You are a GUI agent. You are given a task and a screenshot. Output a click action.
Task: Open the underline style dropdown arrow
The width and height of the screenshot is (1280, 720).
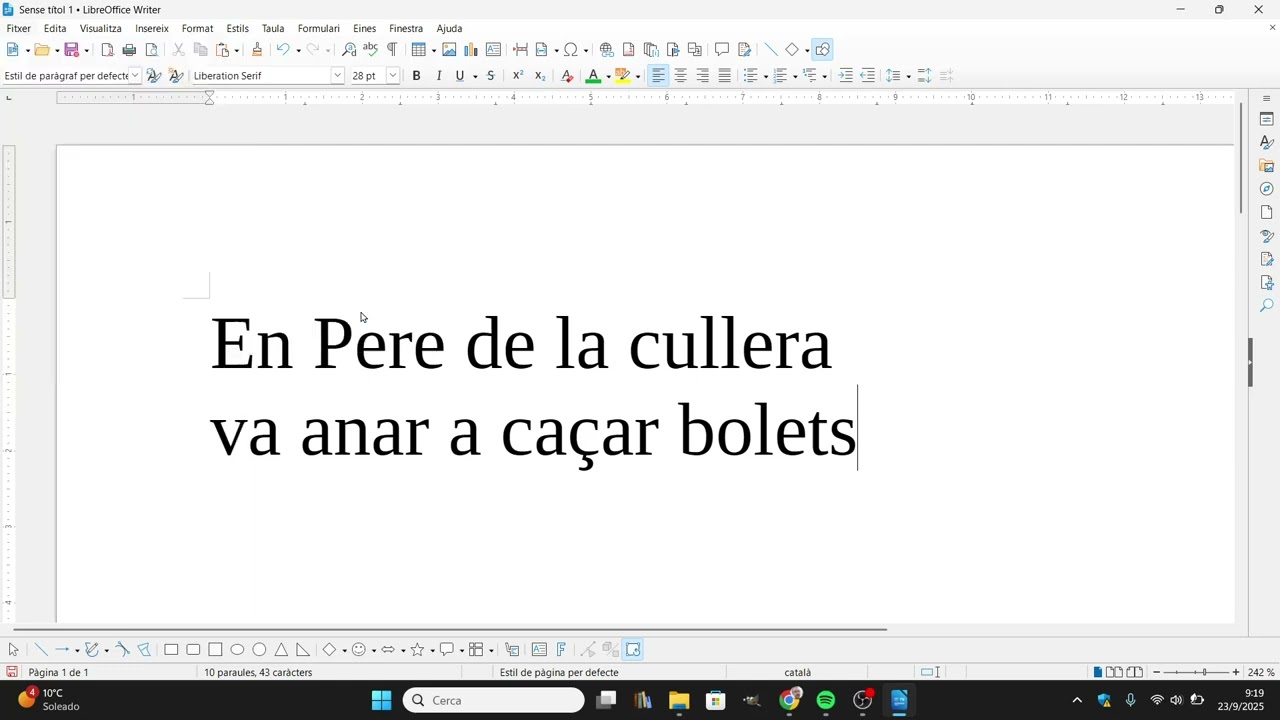(x=475, y=77)
